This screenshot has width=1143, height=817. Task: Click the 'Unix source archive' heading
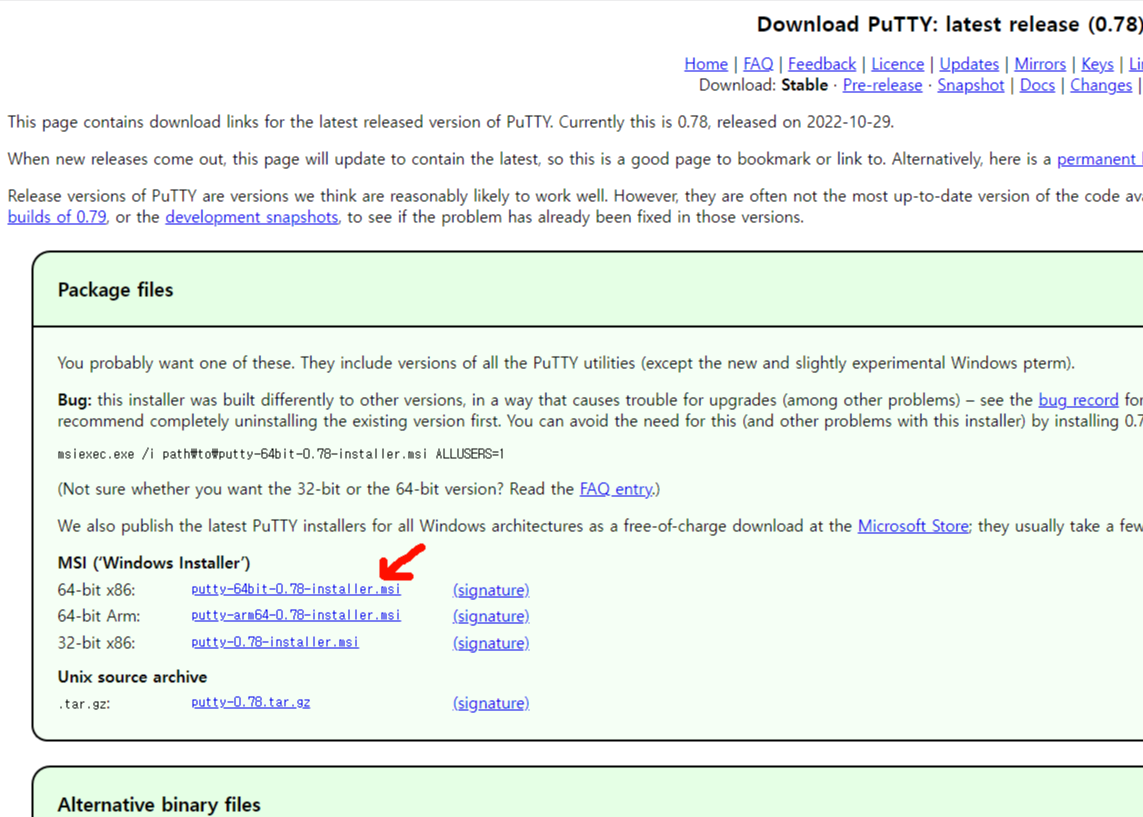132,677
